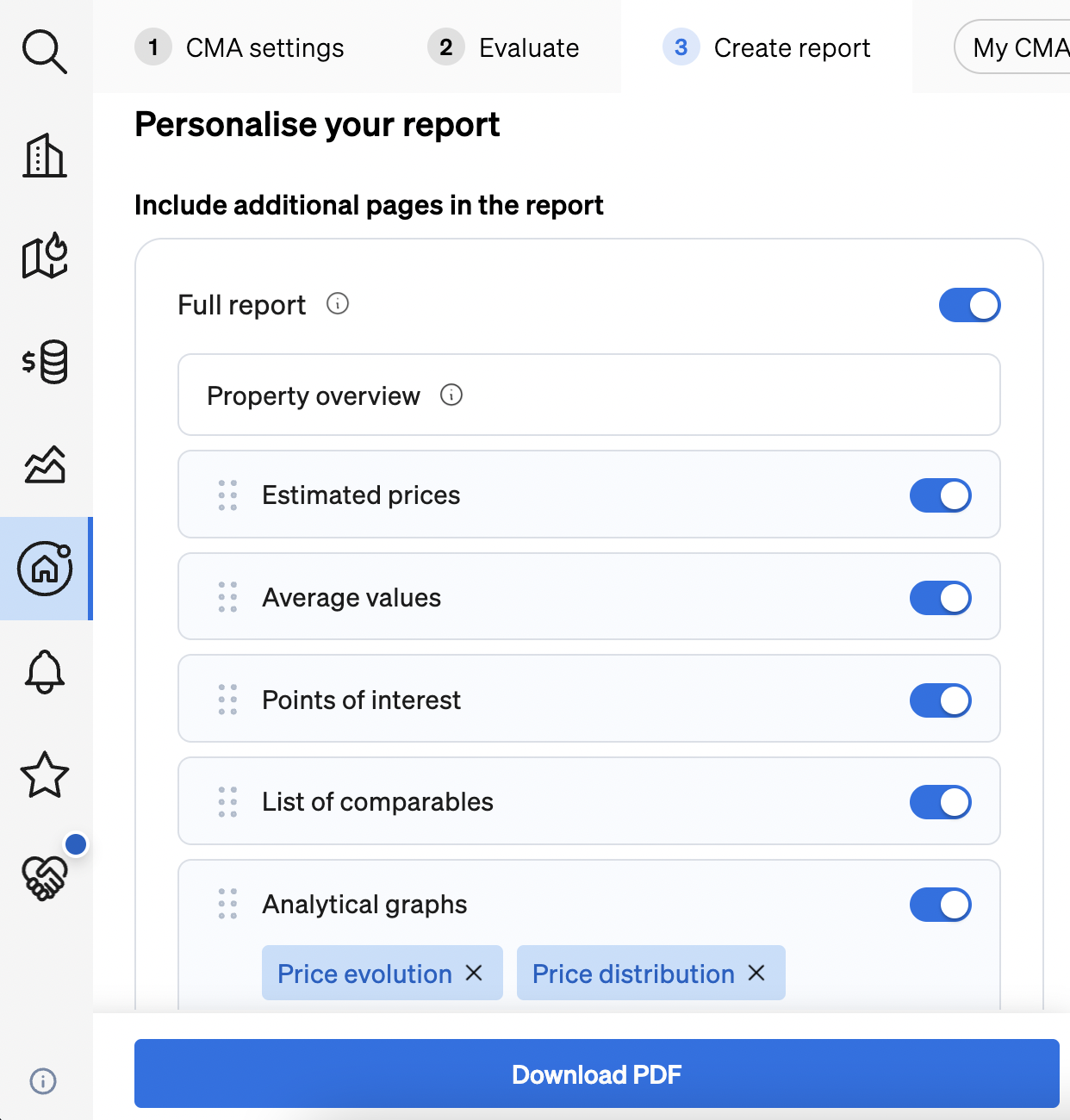Remove the Price evolution tag
1070x1120 pixels.
pyautogui.click(x=475, y=973)
